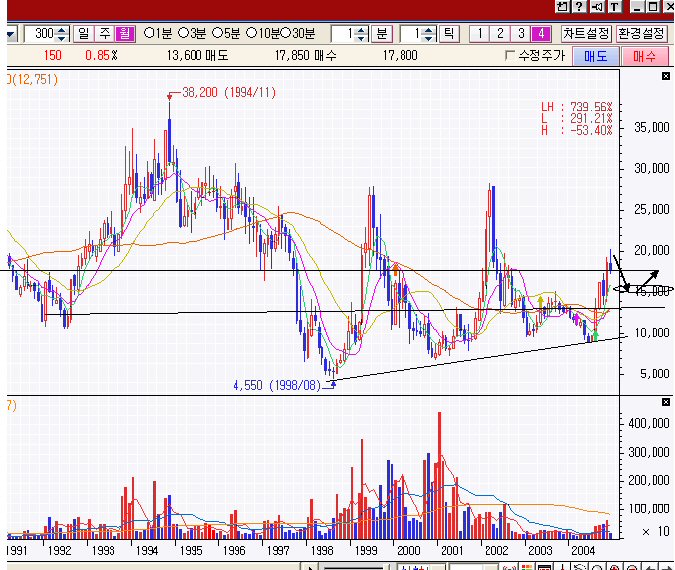Viewport: 675px width, 570px height.
Task: Click the red 150 change value
Action: (x=53, y=56)
